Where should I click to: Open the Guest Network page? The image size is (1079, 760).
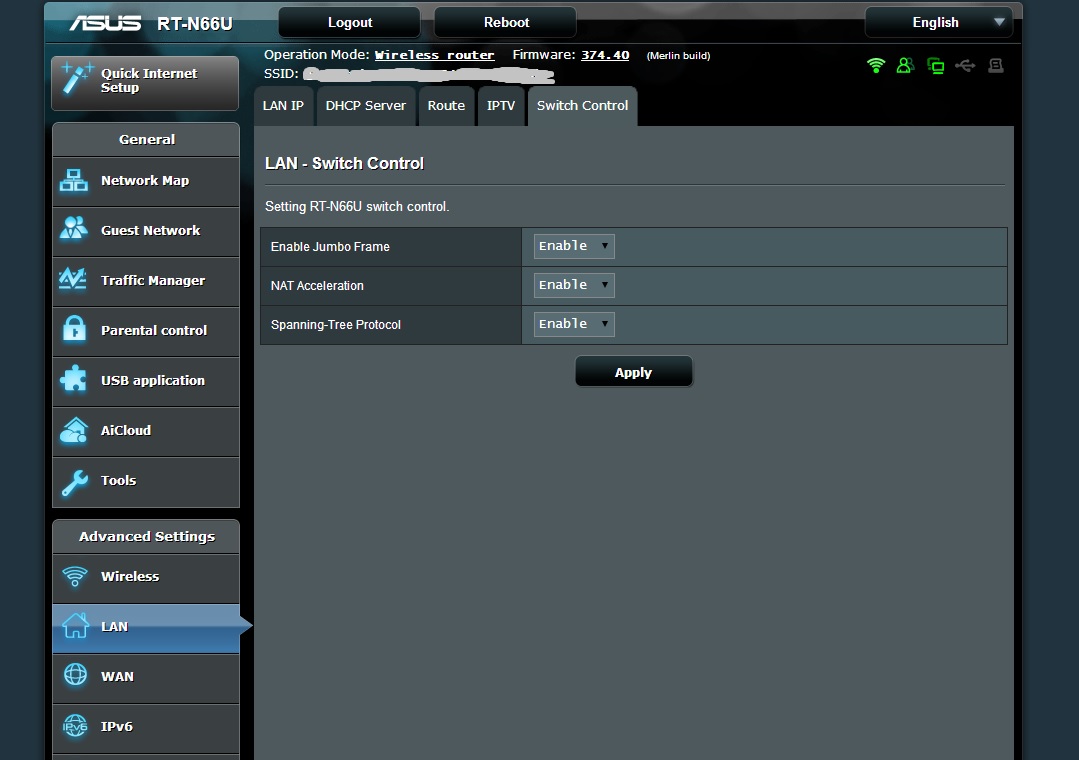tap(146, 231)
